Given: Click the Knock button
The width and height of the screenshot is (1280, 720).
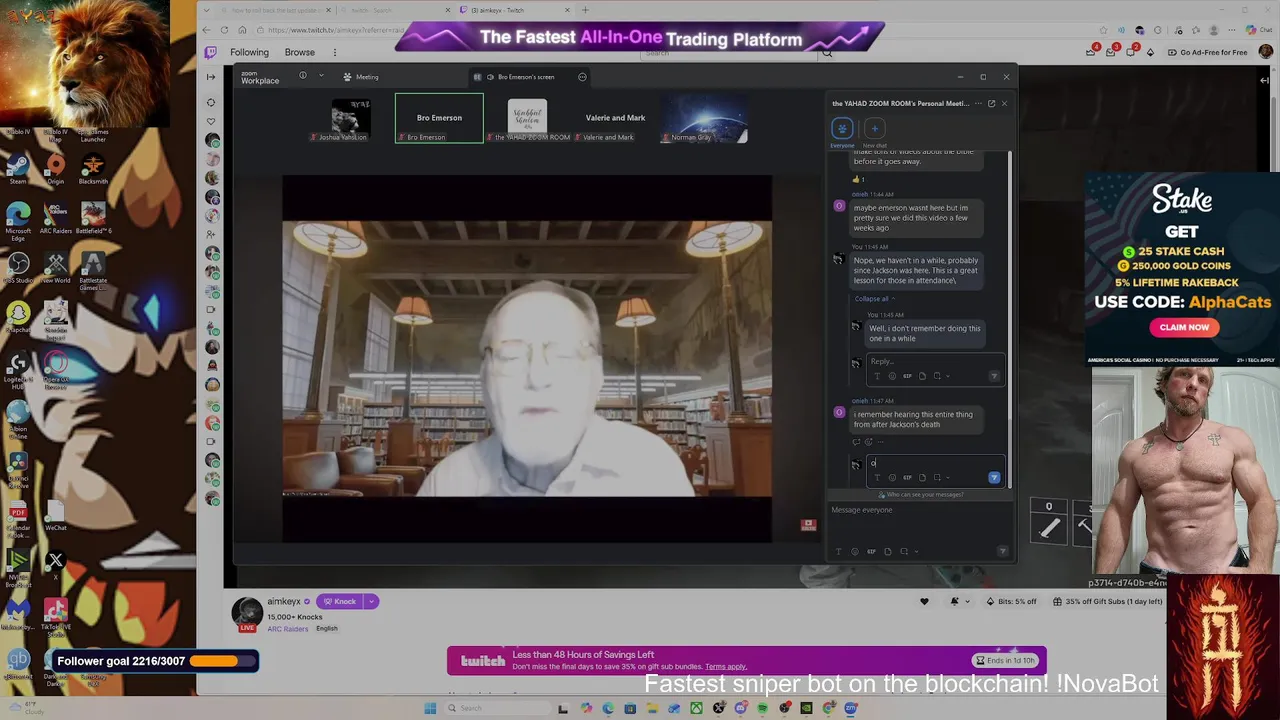Looking at the screenshot, I should (x=340, y=601).
